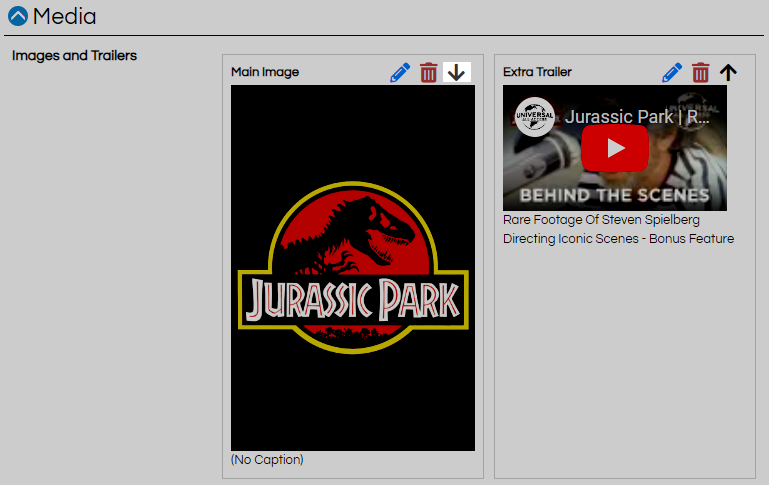Image resolution: width=769 pixels, height=485 pixels.
Task: Move Main Image down with arrow icon
Action: coord(457,73)
